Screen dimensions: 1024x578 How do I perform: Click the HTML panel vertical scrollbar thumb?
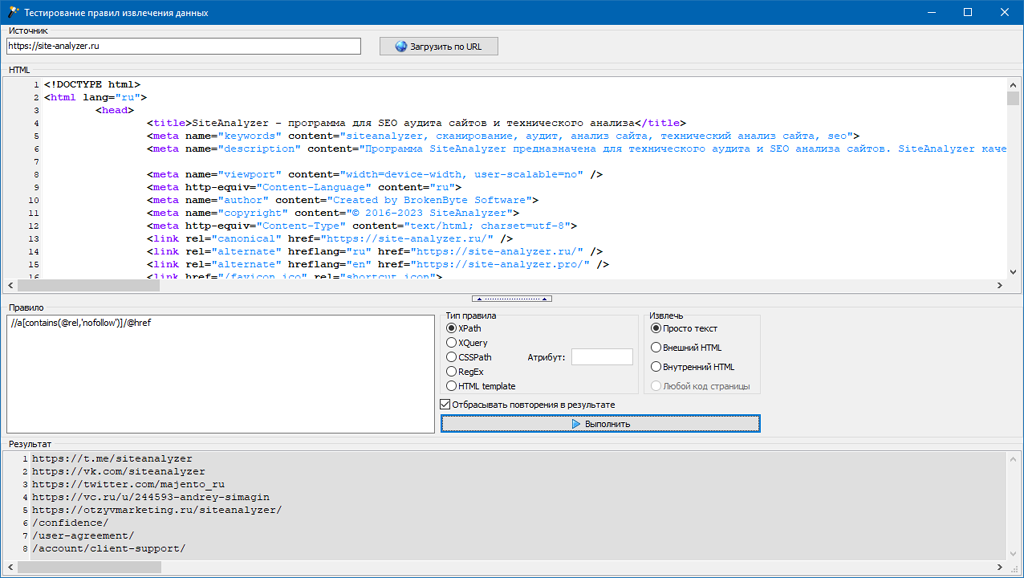(1013, 98)
